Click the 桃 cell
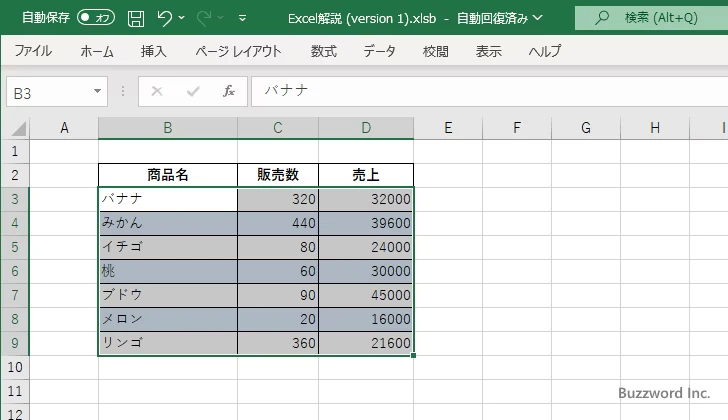The width and height of the screenshot is (728, 420). [168, 271]
